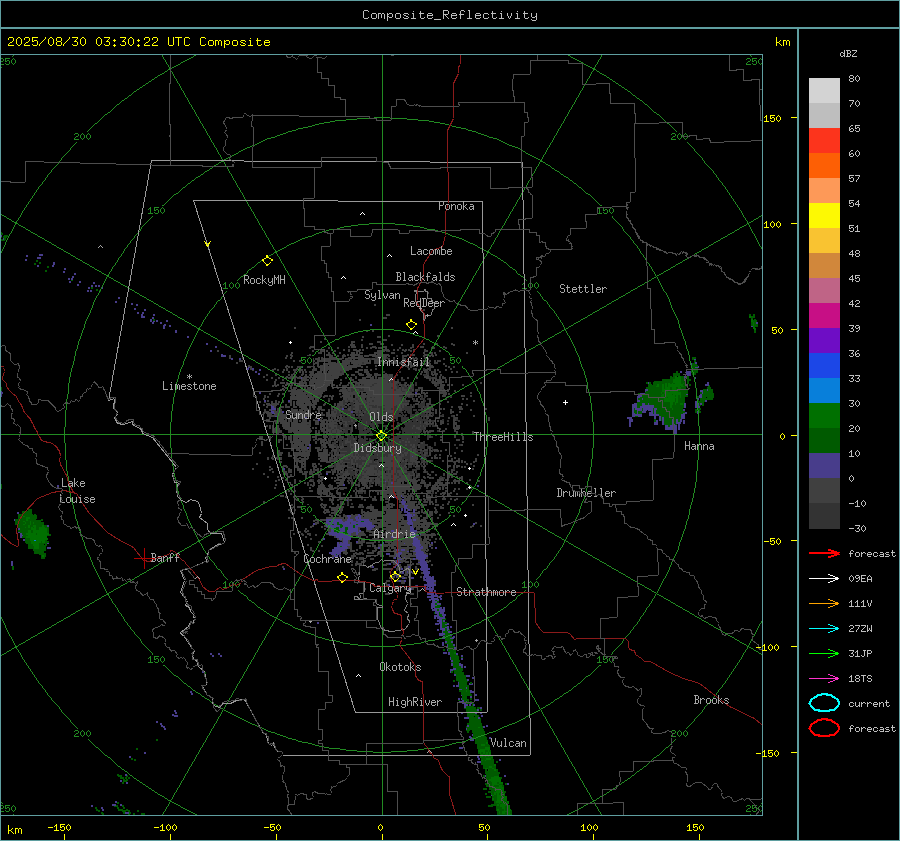Select the orange 57-60 dBZ swatch
900x841 pixels.
pyautogui.click(x=824, y=166)
